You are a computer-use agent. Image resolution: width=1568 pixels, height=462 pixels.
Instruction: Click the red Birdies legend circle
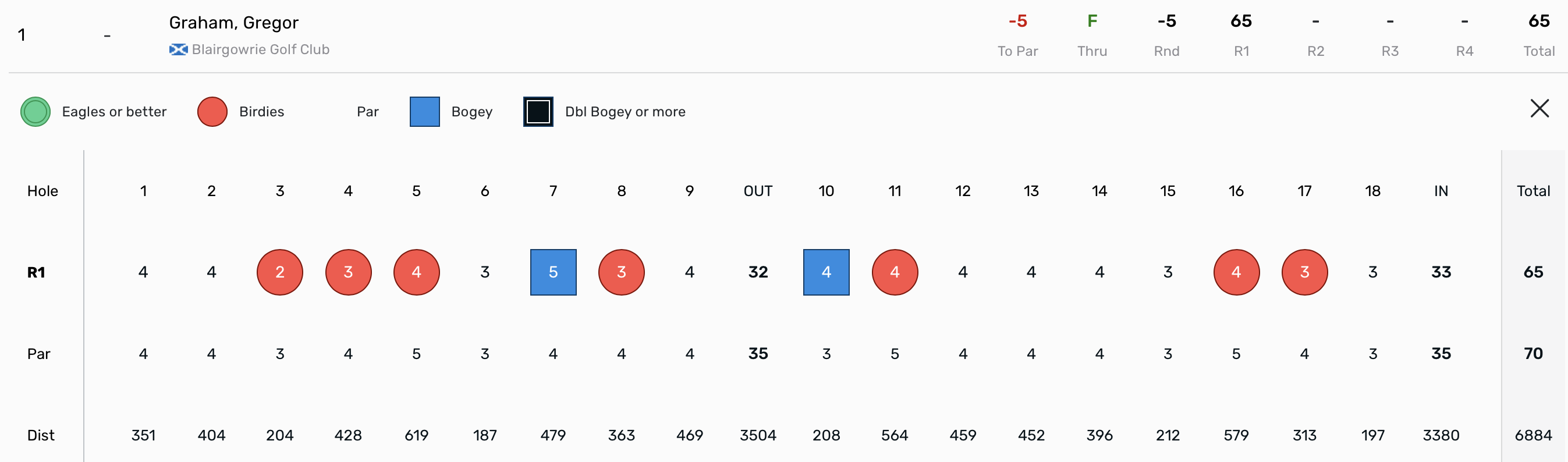tap(212, 112)
